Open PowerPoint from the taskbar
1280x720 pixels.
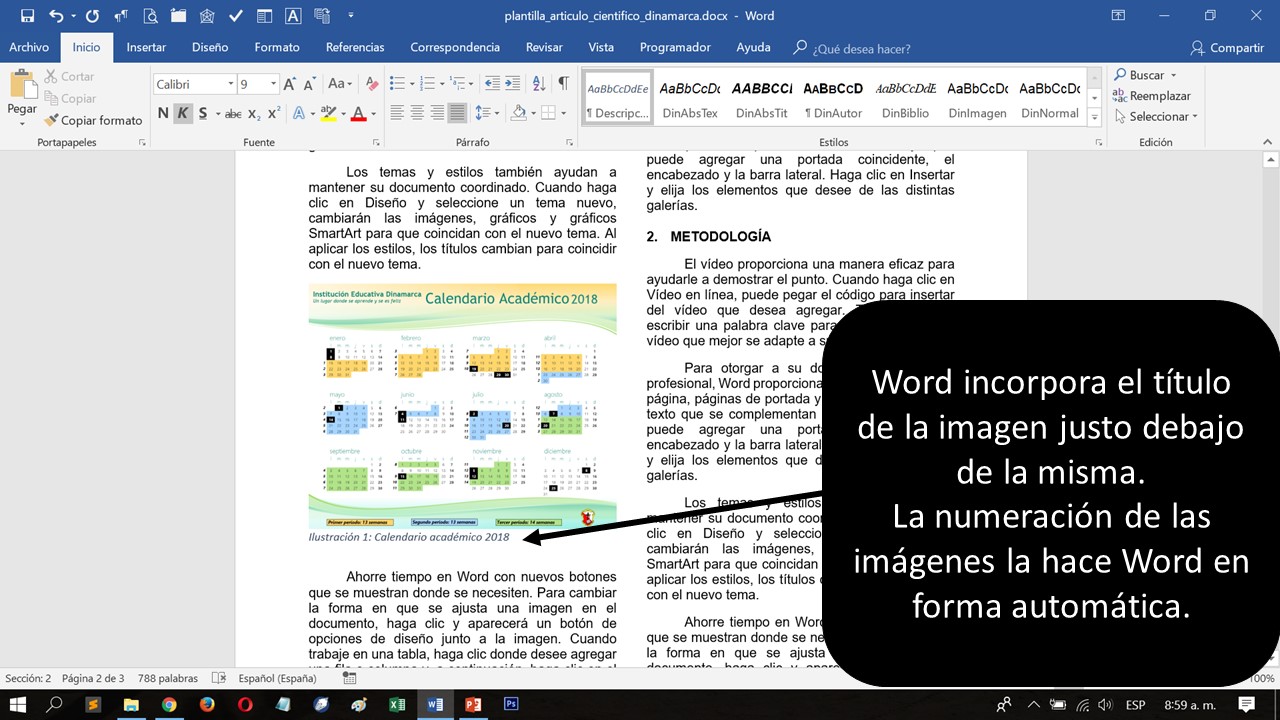coord(473,704)
